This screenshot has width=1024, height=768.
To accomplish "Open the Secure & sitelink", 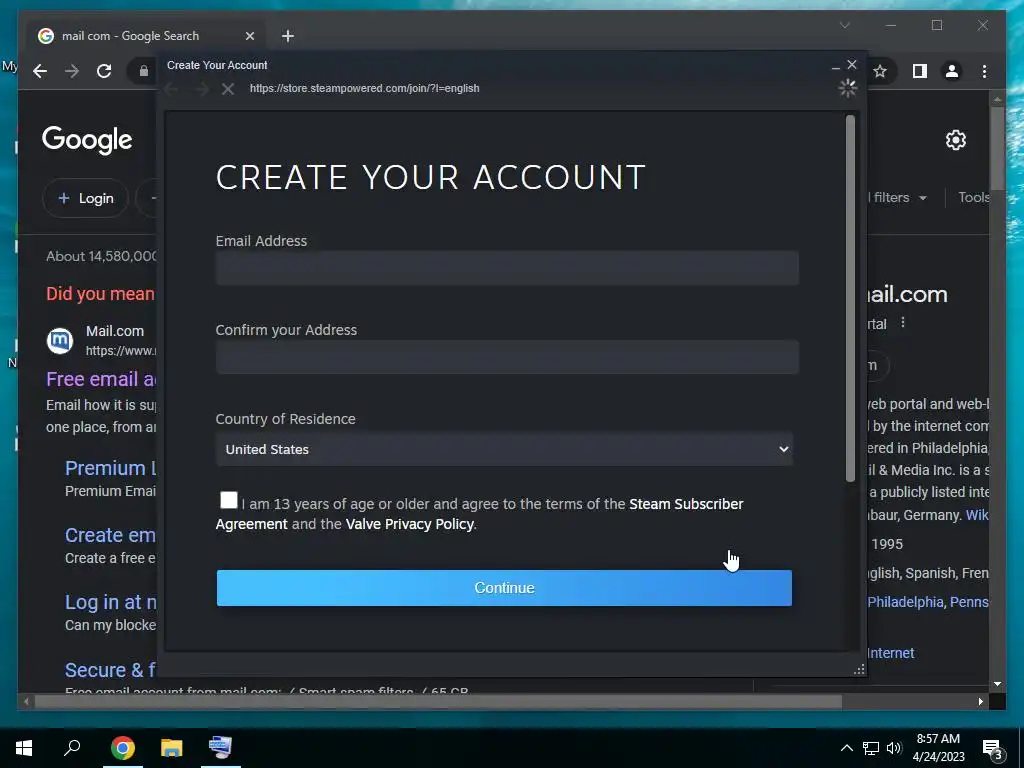I will (x=110, y=670).
